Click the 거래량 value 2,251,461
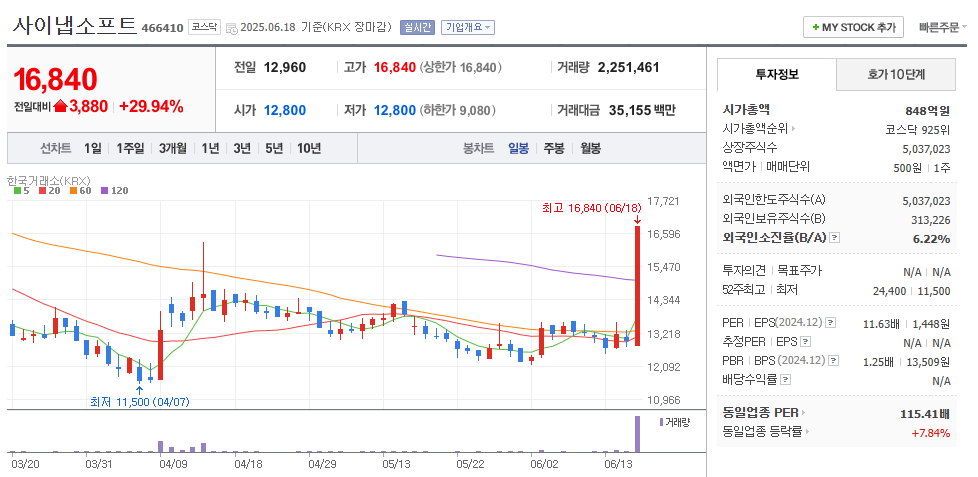Image resolution: width=978 pixels, height=477 pixels. point(628,67)
